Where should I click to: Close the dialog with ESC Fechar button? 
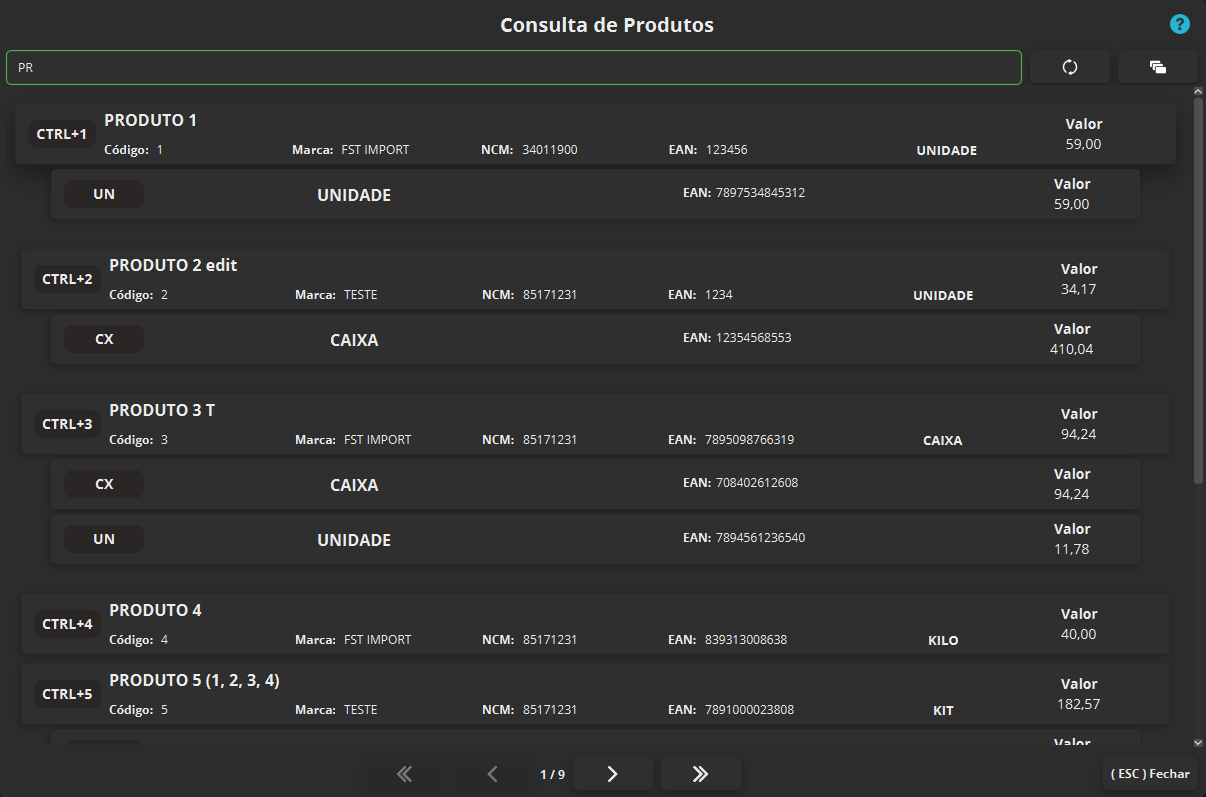[1150, 774]
